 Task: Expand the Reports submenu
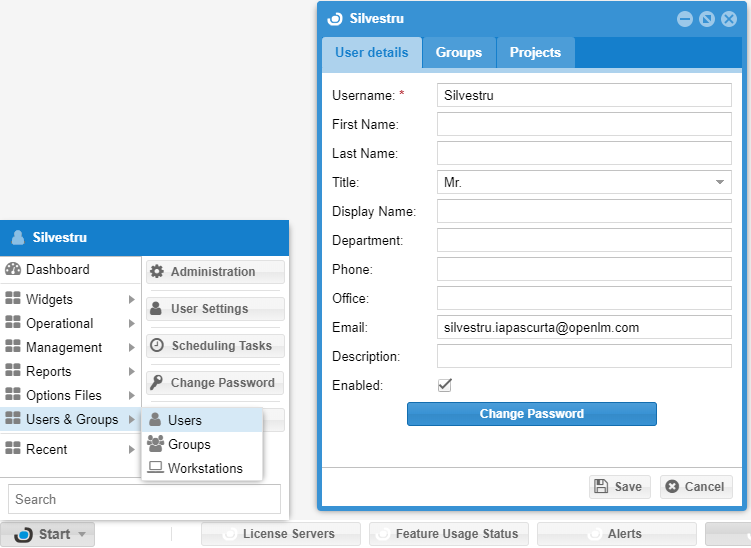pos(70,372)
